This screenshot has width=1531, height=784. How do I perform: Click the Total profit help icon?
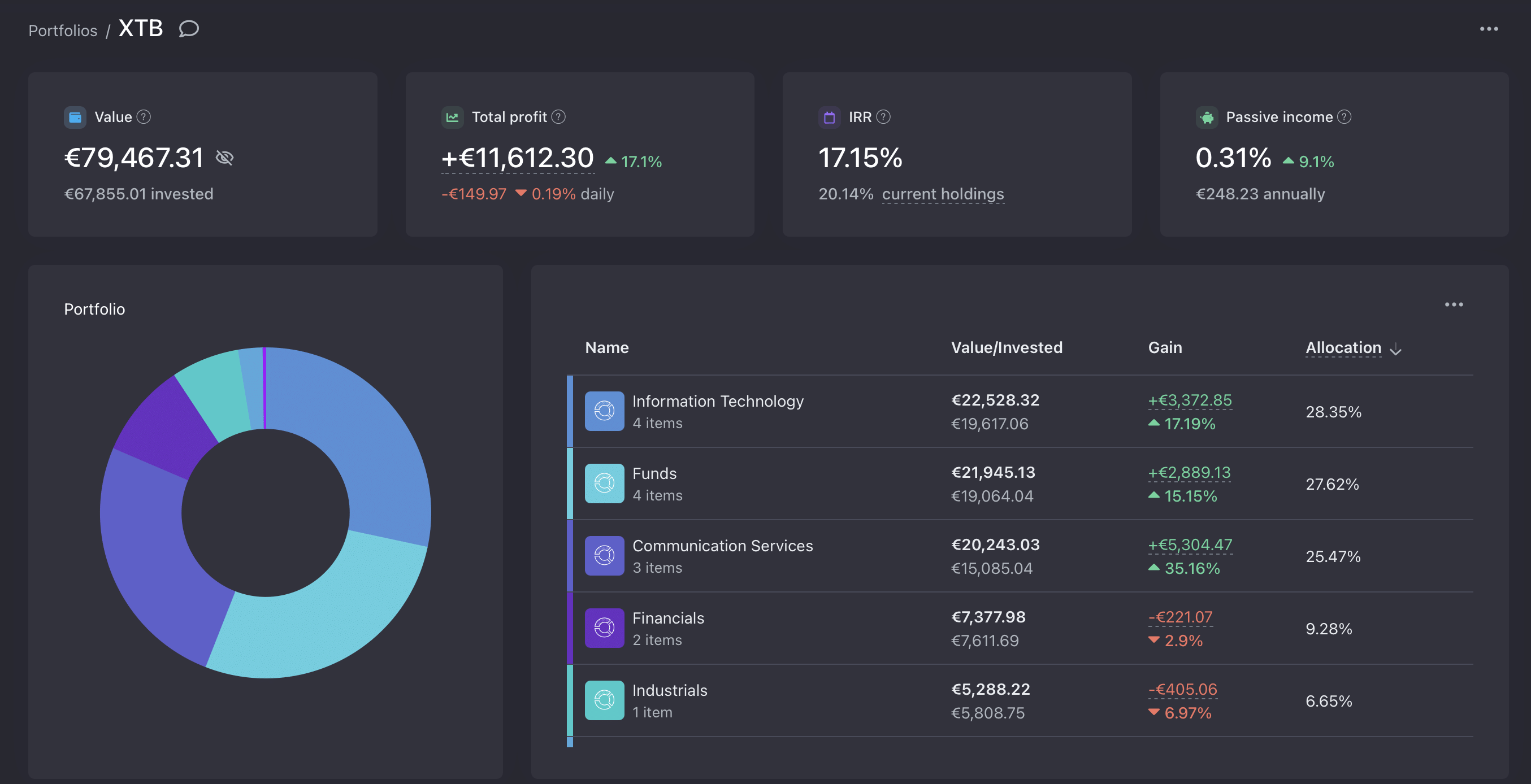pyautogui.click(x=558, y=117)
